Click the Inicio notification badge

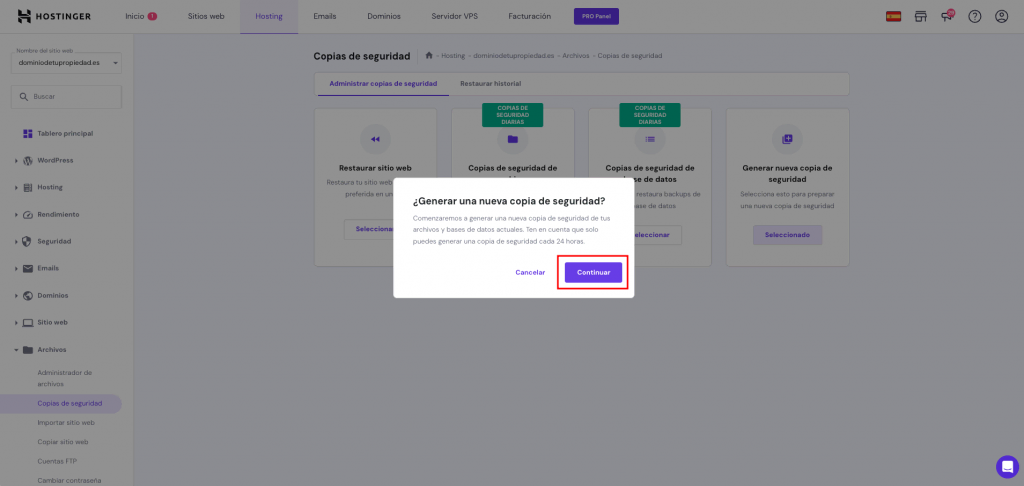(152, 16)
